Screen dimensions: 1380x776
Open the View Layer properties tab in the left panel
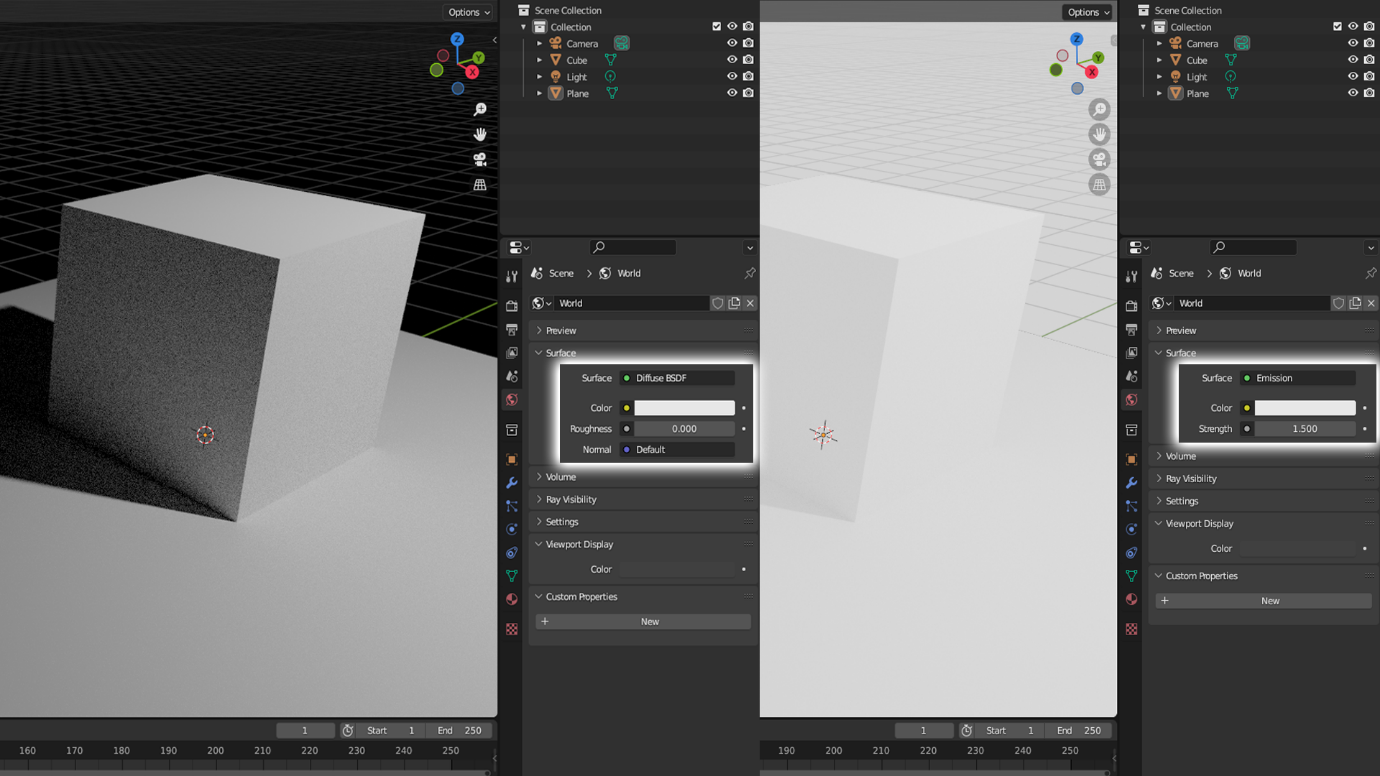click(x=512, y=353)
